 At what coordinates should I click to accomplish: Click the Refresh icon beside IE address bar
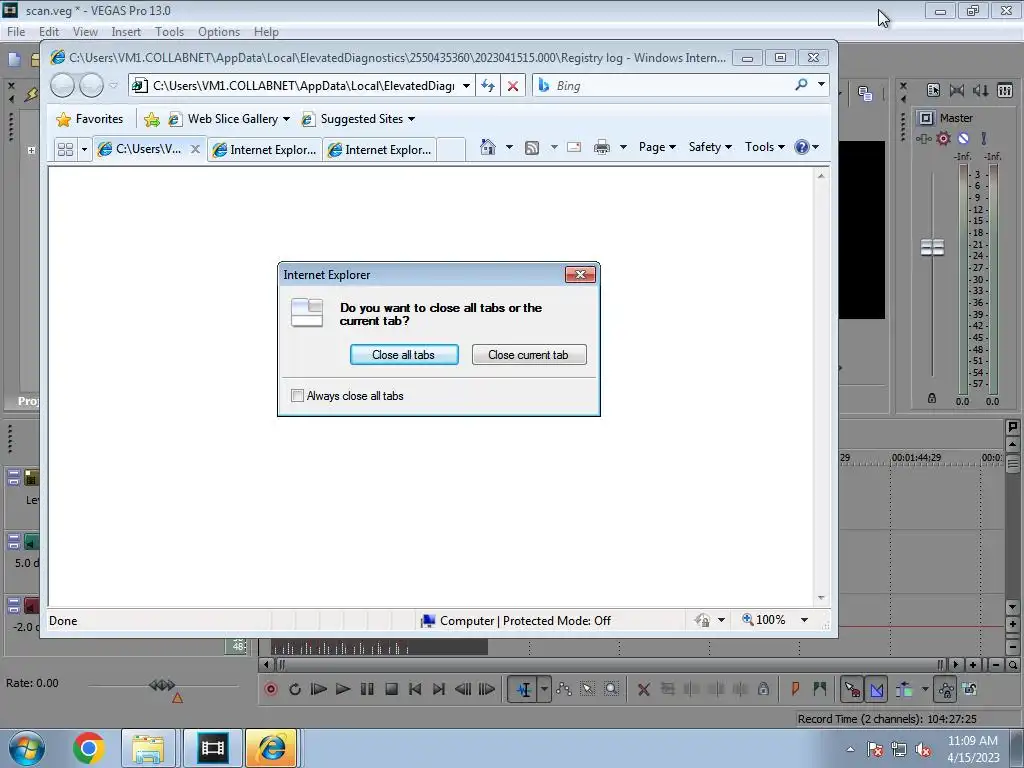click(488, 86)
